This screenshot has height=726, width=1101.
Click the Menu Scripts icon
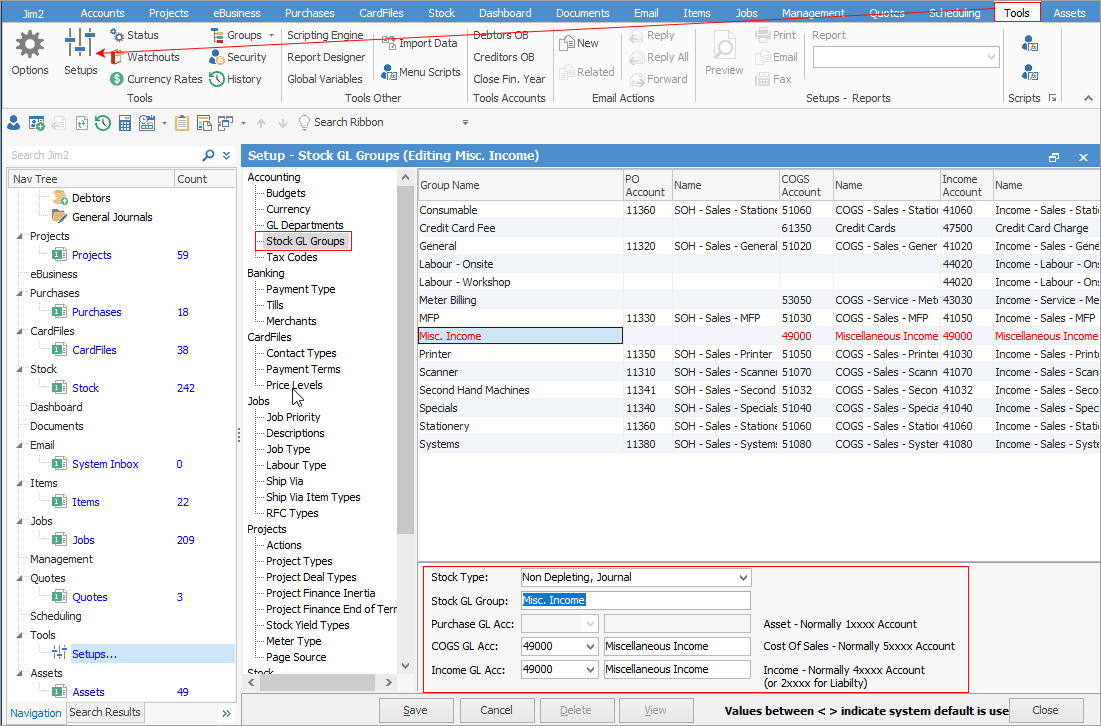389,72
